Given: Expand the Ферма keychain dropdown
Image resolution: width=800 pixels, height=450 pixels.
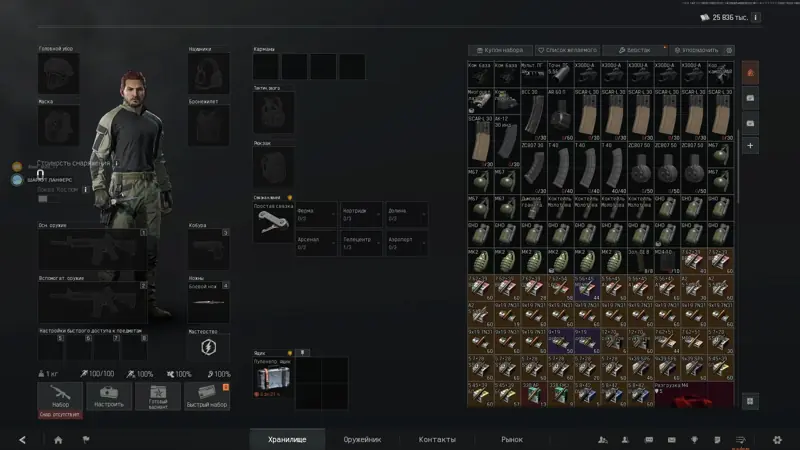Looking at the screenshot, I should tap(316, 214).
